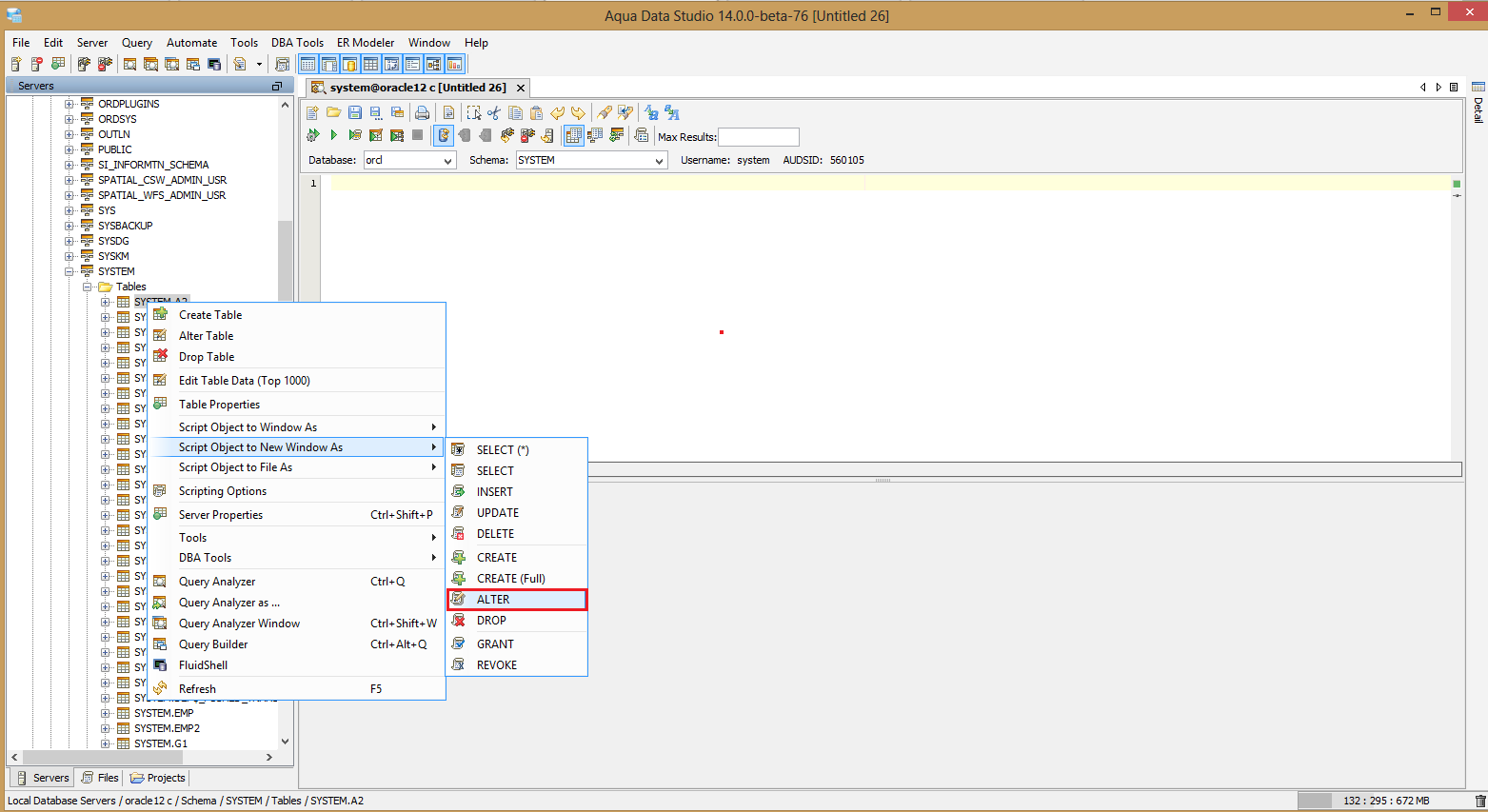1488x812 pixels.
Task: Click the Undo arrow icon
Action: point(557,112)
